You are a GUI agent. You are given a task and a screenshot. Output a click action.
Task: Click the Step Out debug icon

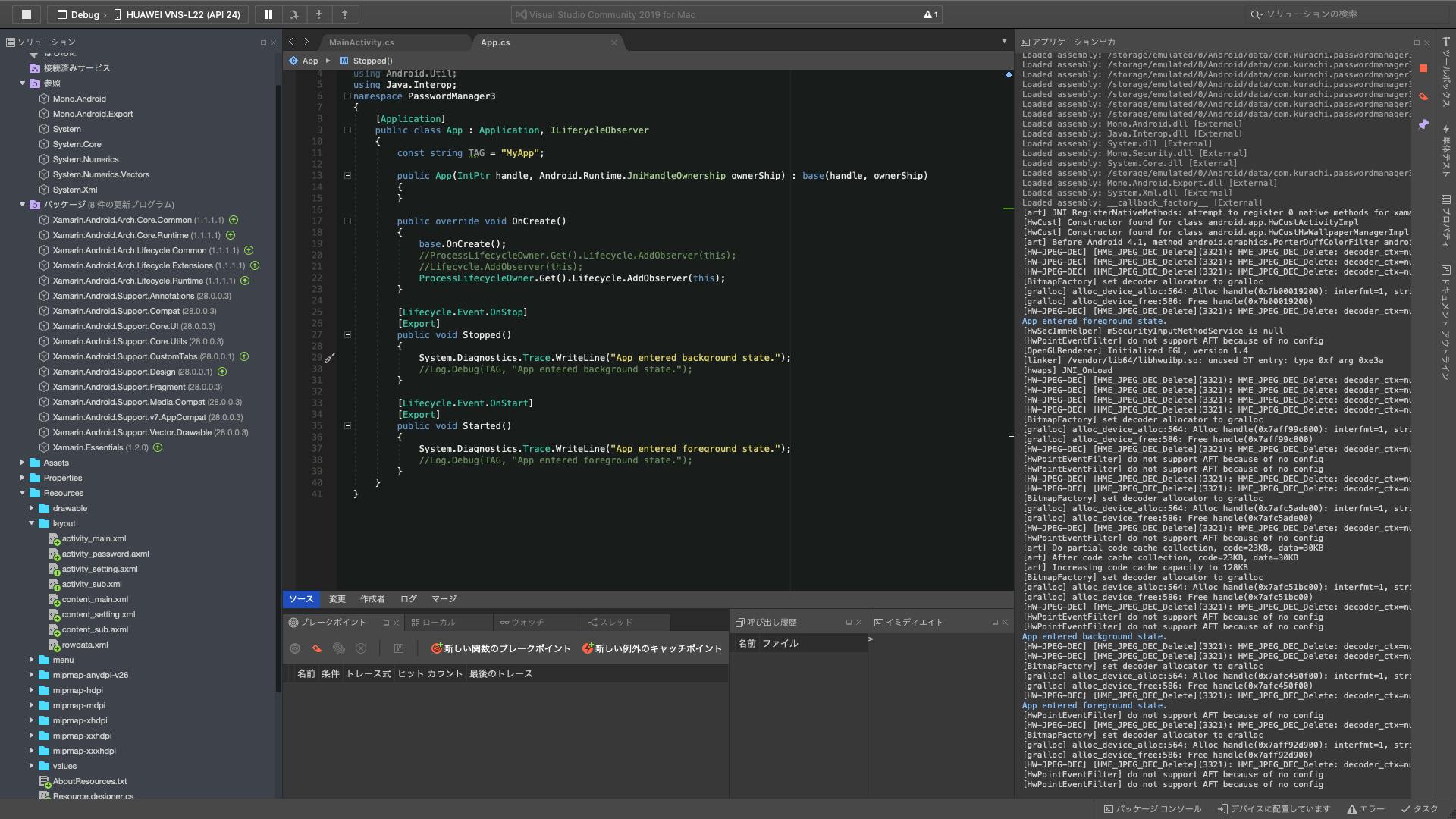tap(344, 14)
